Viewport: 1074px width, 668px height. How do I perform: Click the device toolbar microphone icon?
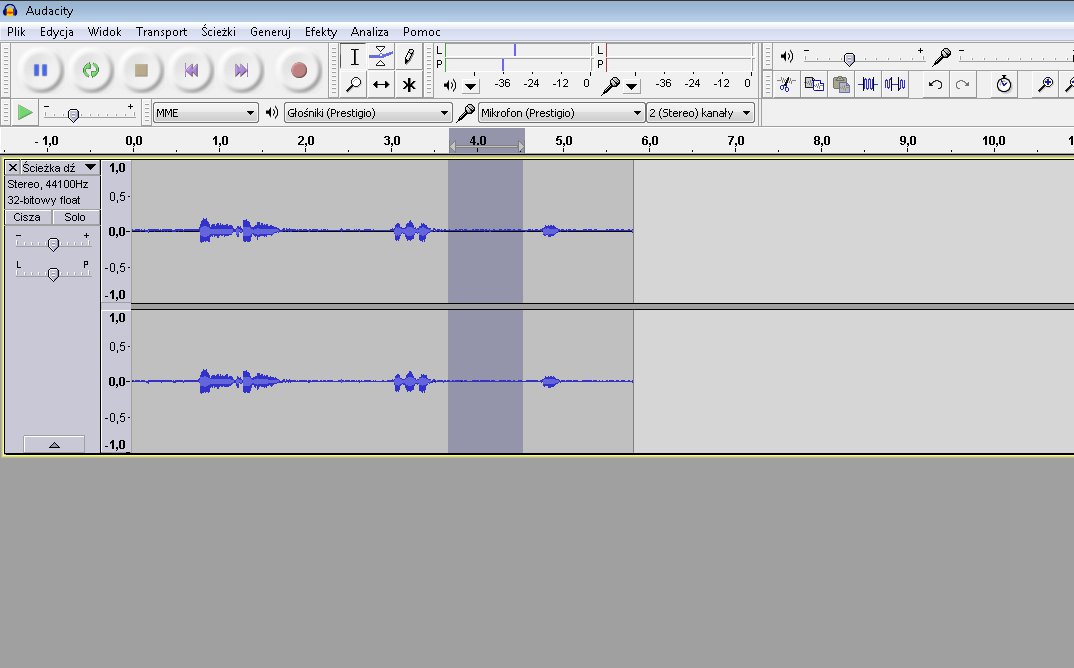(x=466, y=112)
